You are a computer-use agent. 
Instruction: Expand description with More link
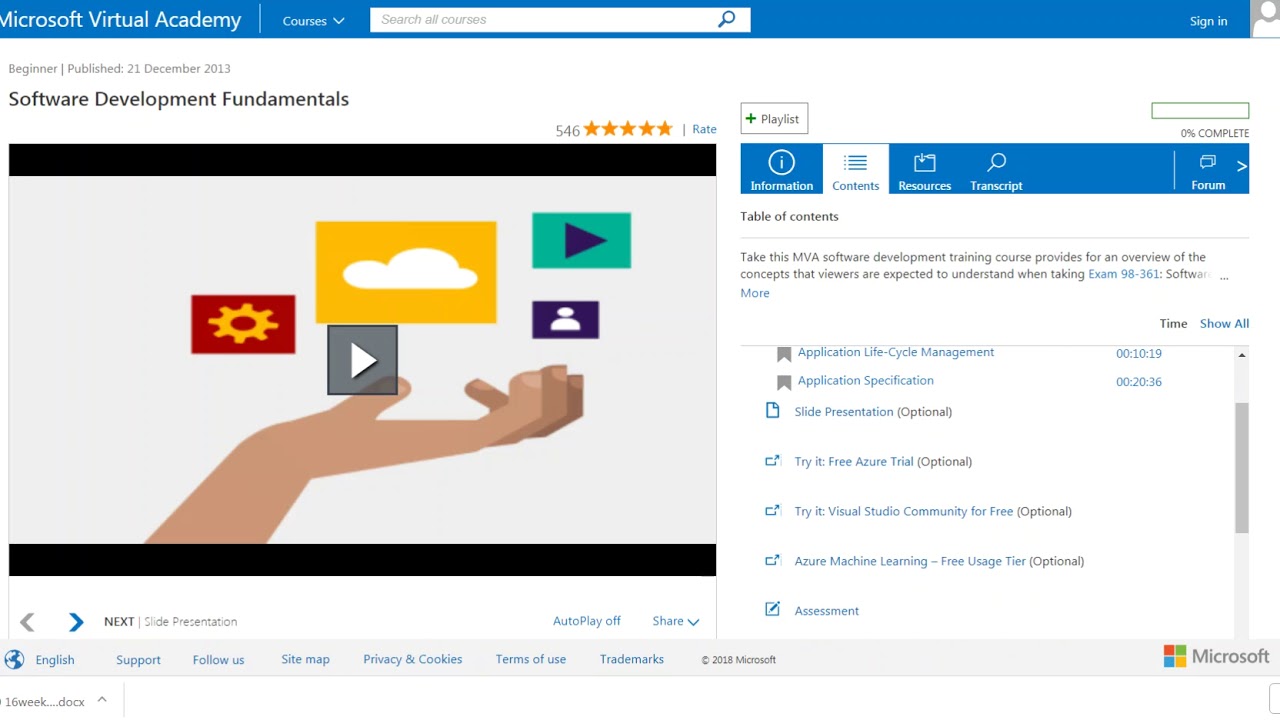[x=755, y=293]
